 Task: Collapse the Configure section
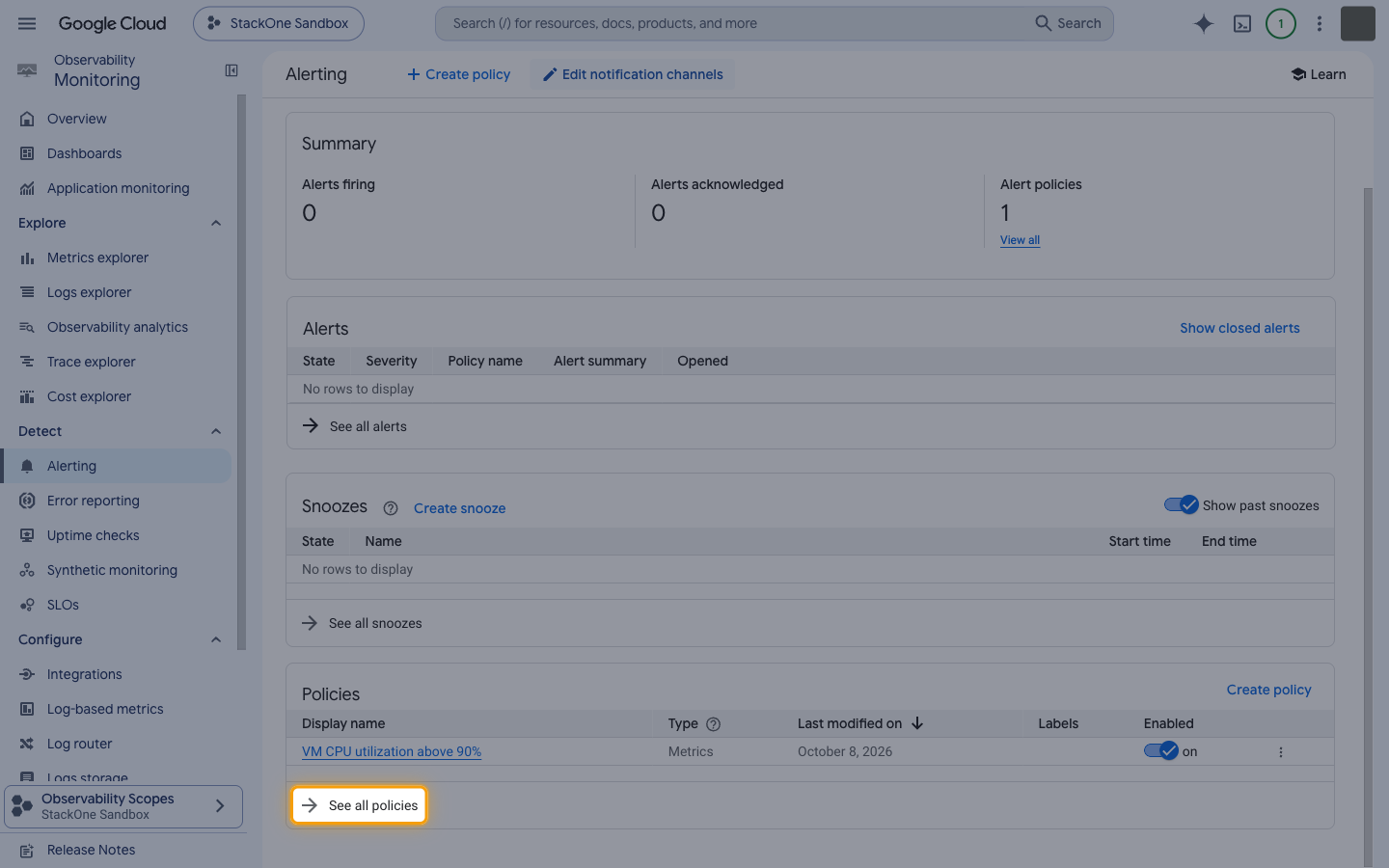(x=216, y=639)
